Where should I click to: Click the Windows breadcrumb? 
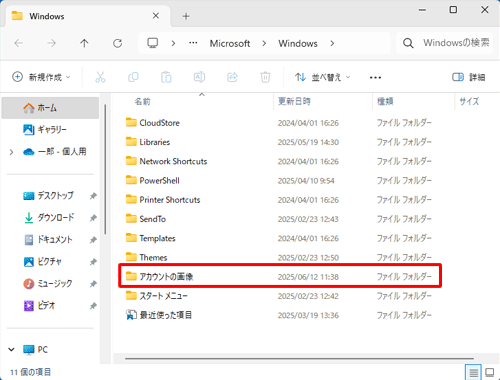pyautogui.click(x=298, y=43)
